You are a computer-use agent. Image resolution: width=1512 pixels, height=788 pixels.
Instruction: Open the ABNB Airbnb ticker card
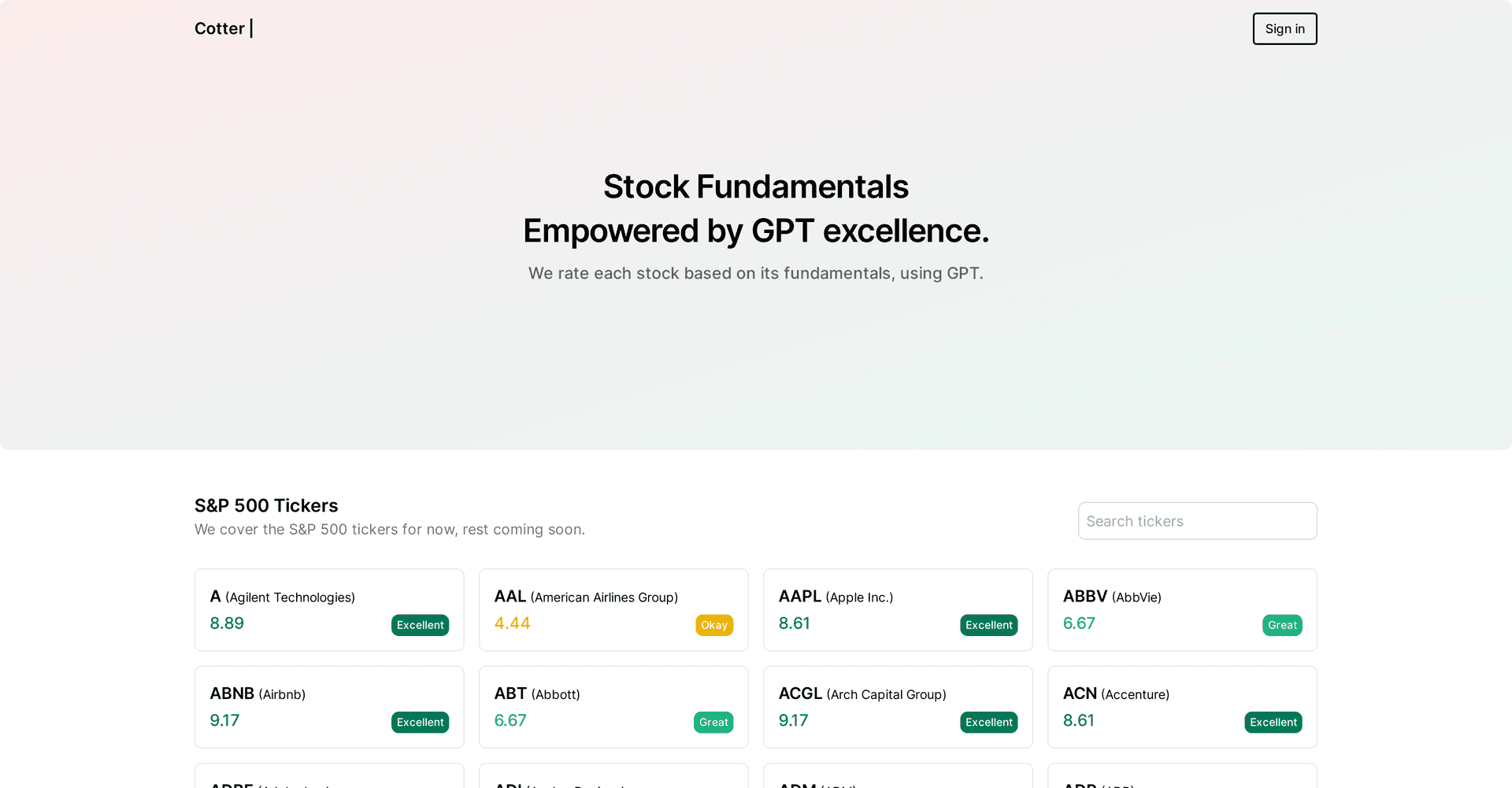(329, 707)
